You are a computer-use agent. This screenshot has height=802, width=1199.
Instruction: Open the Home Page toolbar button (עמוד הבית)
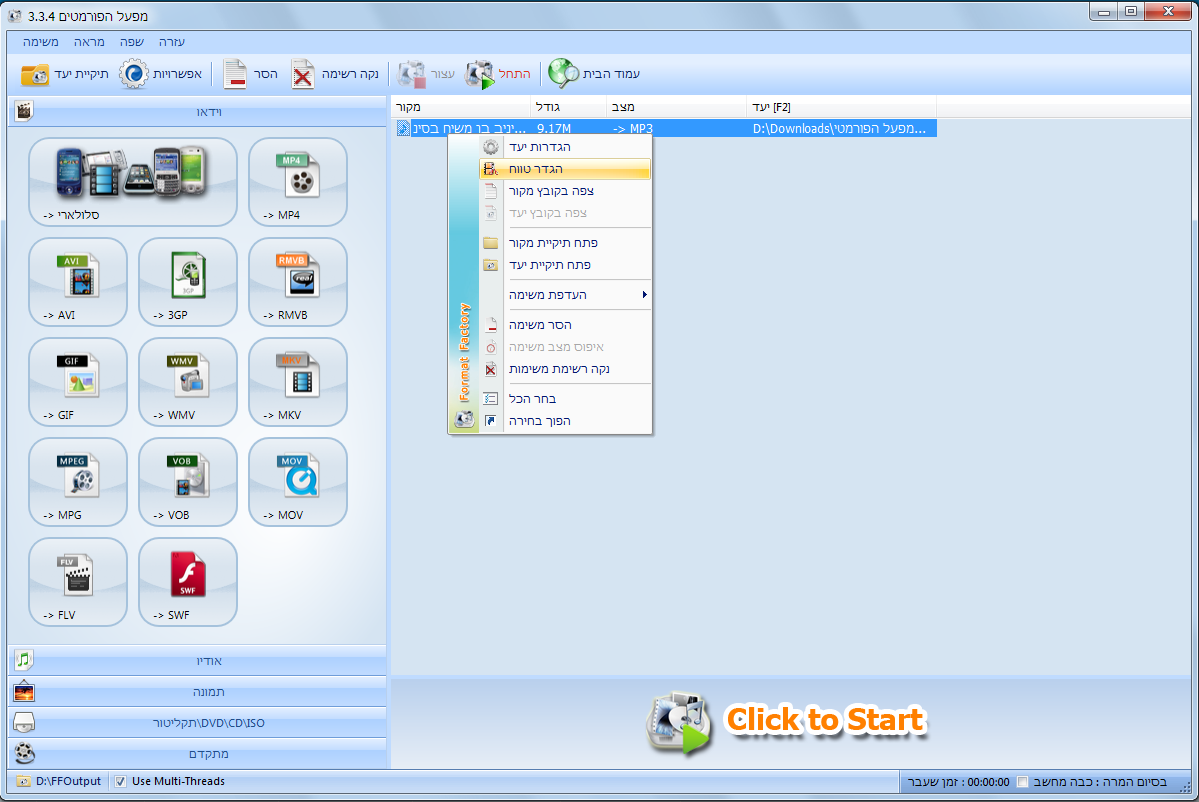tap(594, 74)
